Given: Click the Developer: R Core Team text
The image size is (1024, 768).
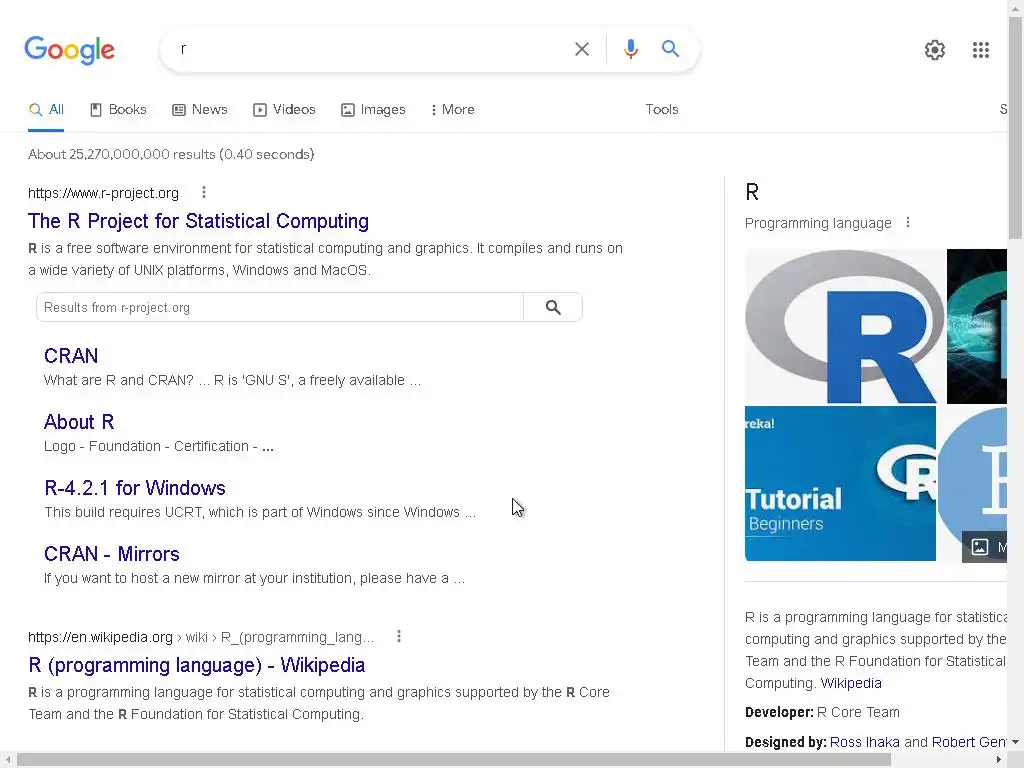Looking at the screenshot, I should coord(822,712).
